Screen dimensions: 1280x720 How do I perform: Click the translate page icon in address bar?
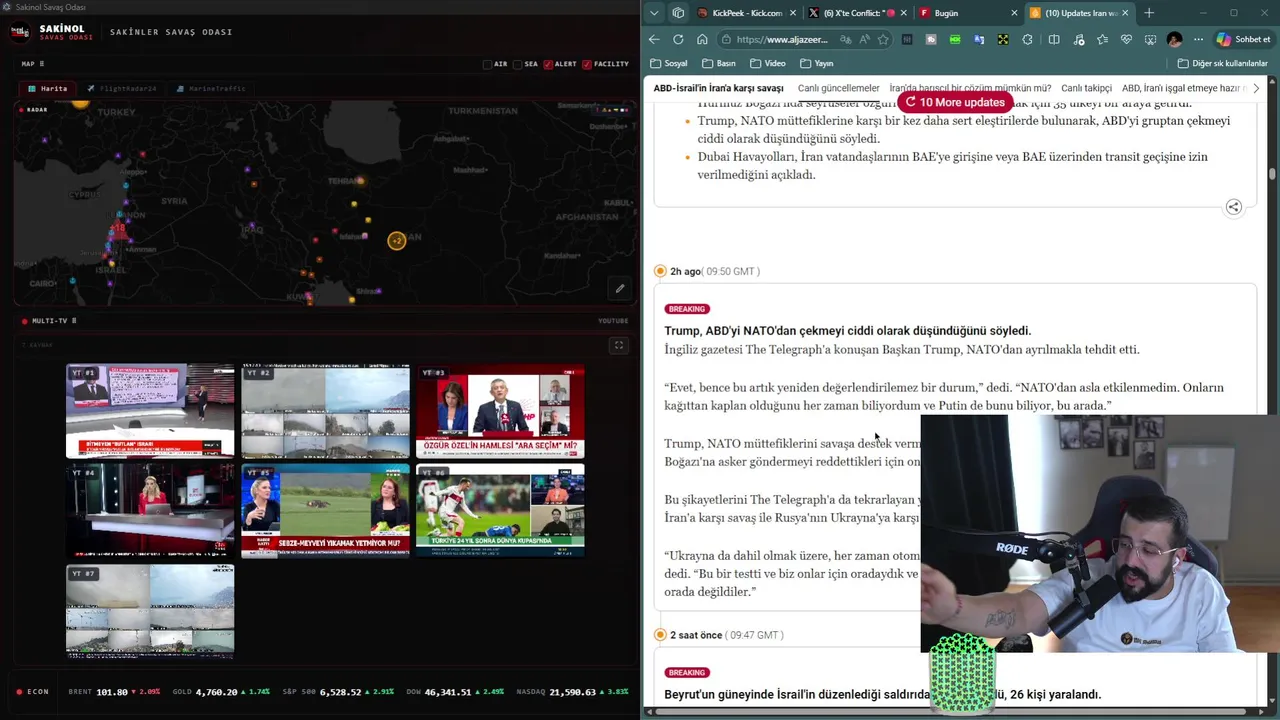pyautogui.click(x=846, y=40)
